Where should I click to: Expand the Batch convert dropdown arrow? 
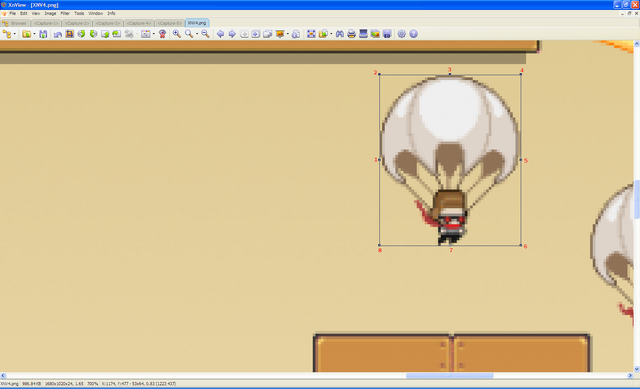(331, 34)
